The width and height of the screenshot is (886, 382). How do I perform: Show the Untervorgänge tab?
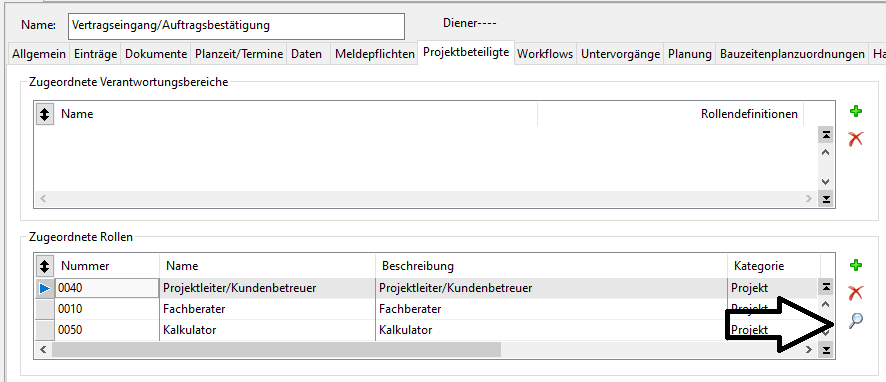pos(620,54)
